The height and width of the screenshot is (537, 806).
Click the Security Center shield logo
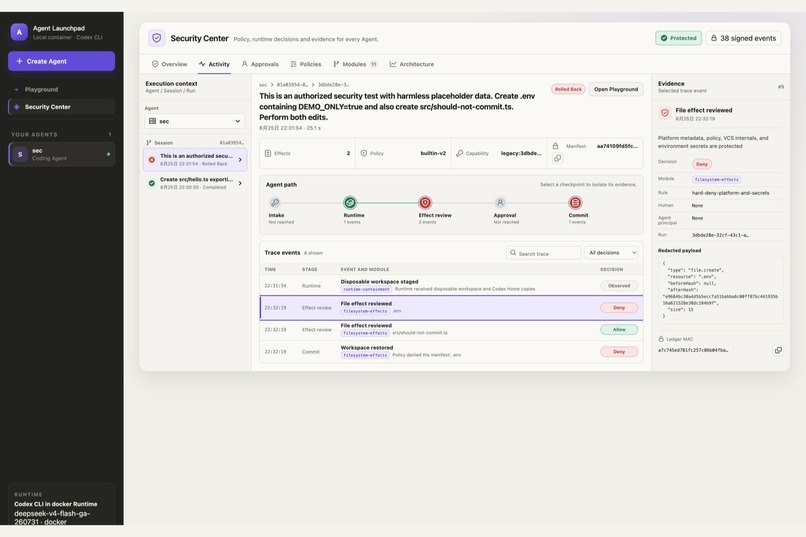157,38
